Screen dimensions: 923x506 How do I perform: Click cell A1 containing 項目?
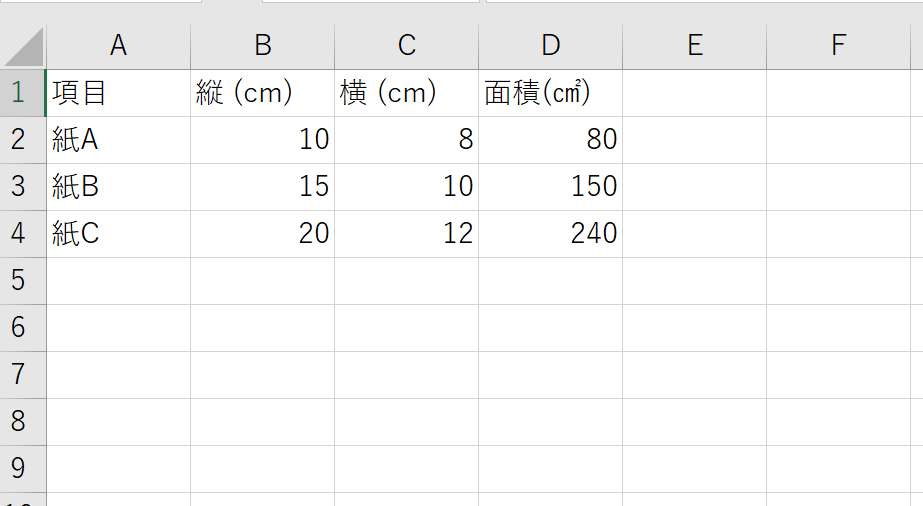pos(118,93)
